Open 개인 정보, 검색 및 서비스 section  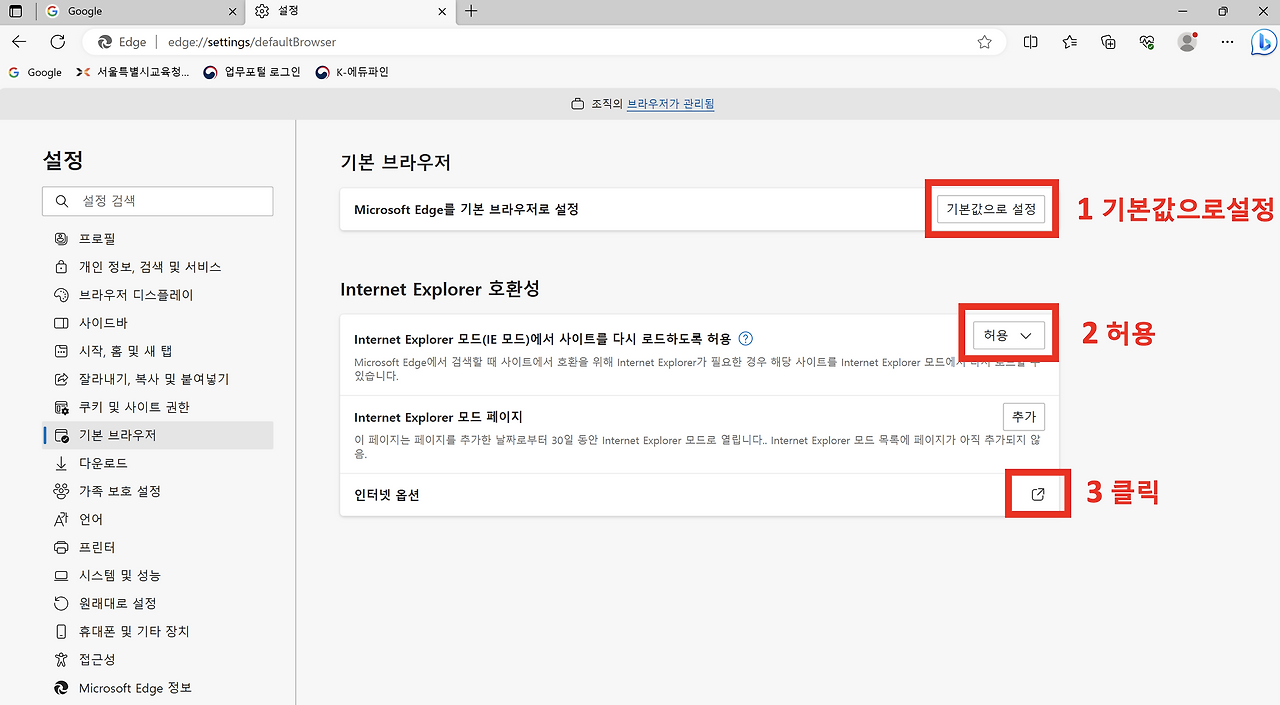click(x=158, y=267)
